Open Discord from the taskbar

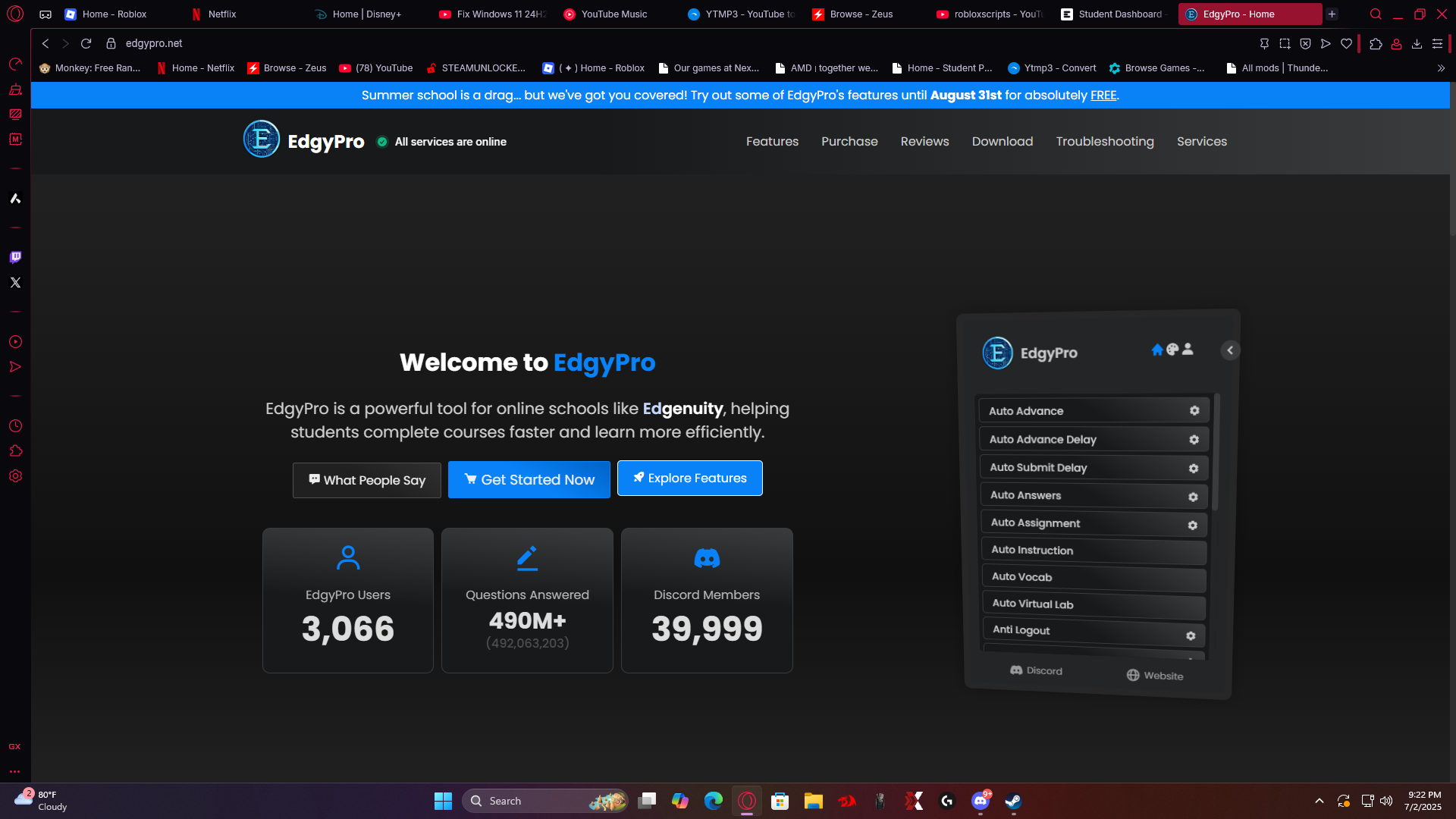981,801
